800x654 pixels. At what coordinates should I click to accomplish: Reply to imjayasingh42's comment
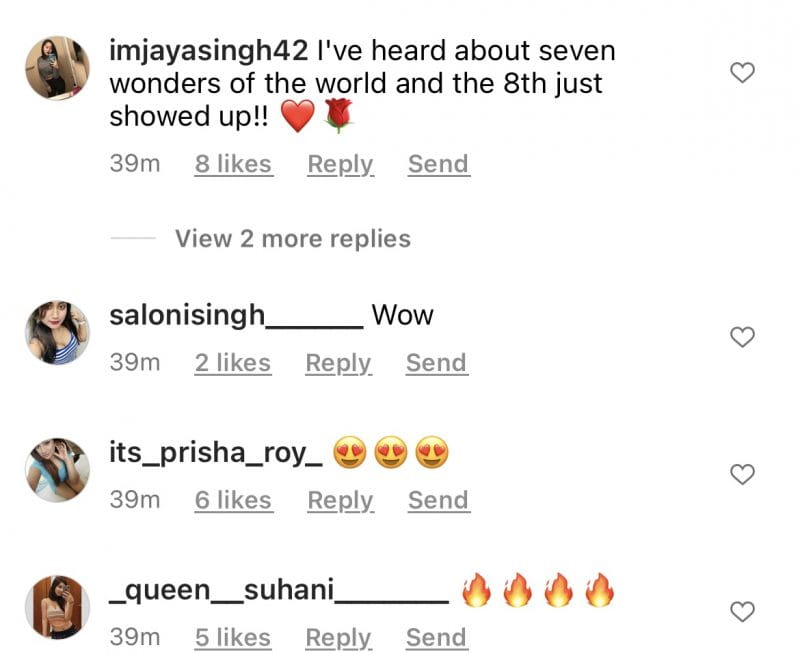(340, 165)
